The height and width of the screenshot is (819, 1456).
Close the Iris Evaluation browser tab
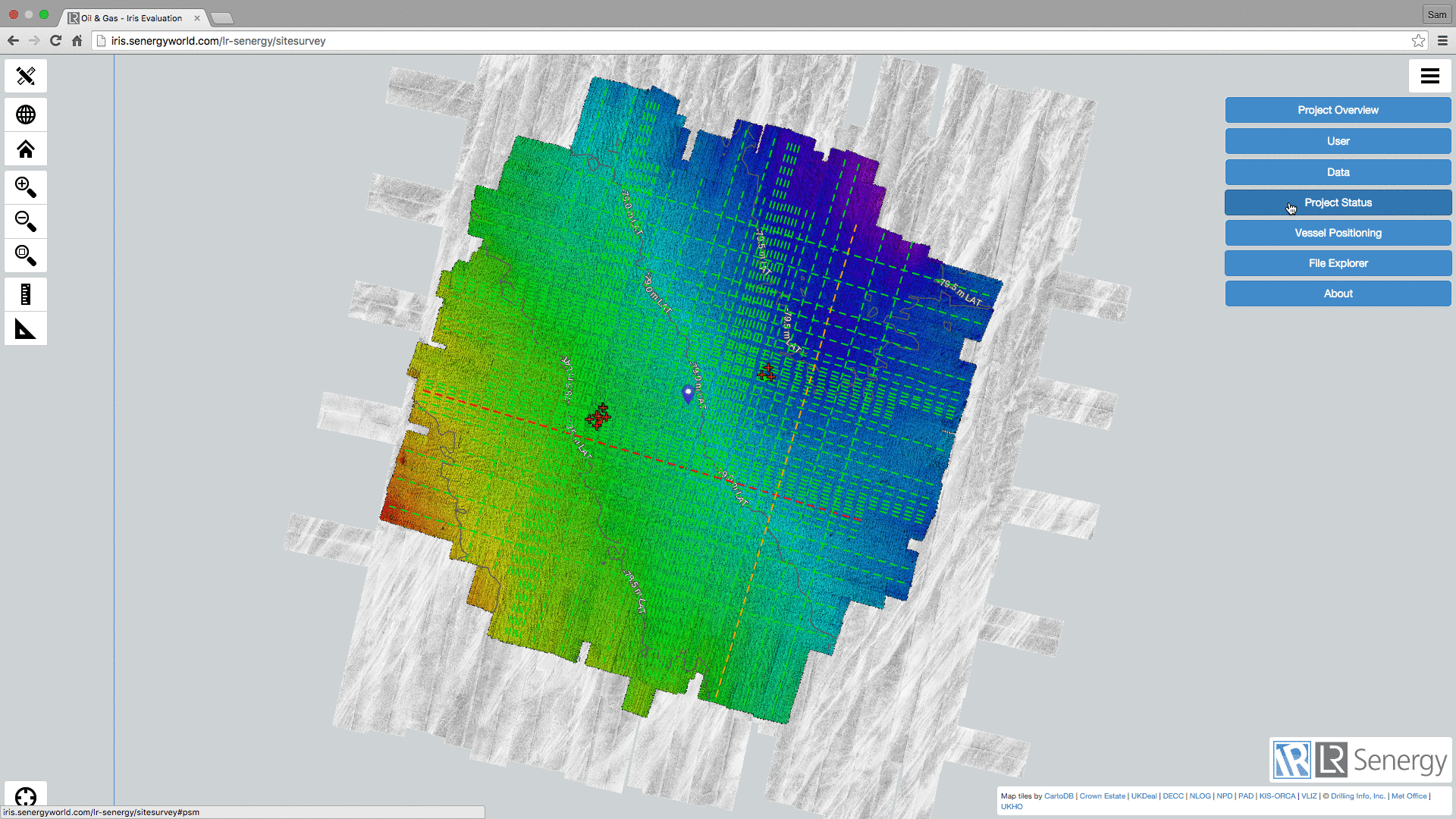click(x=197, y=18)
